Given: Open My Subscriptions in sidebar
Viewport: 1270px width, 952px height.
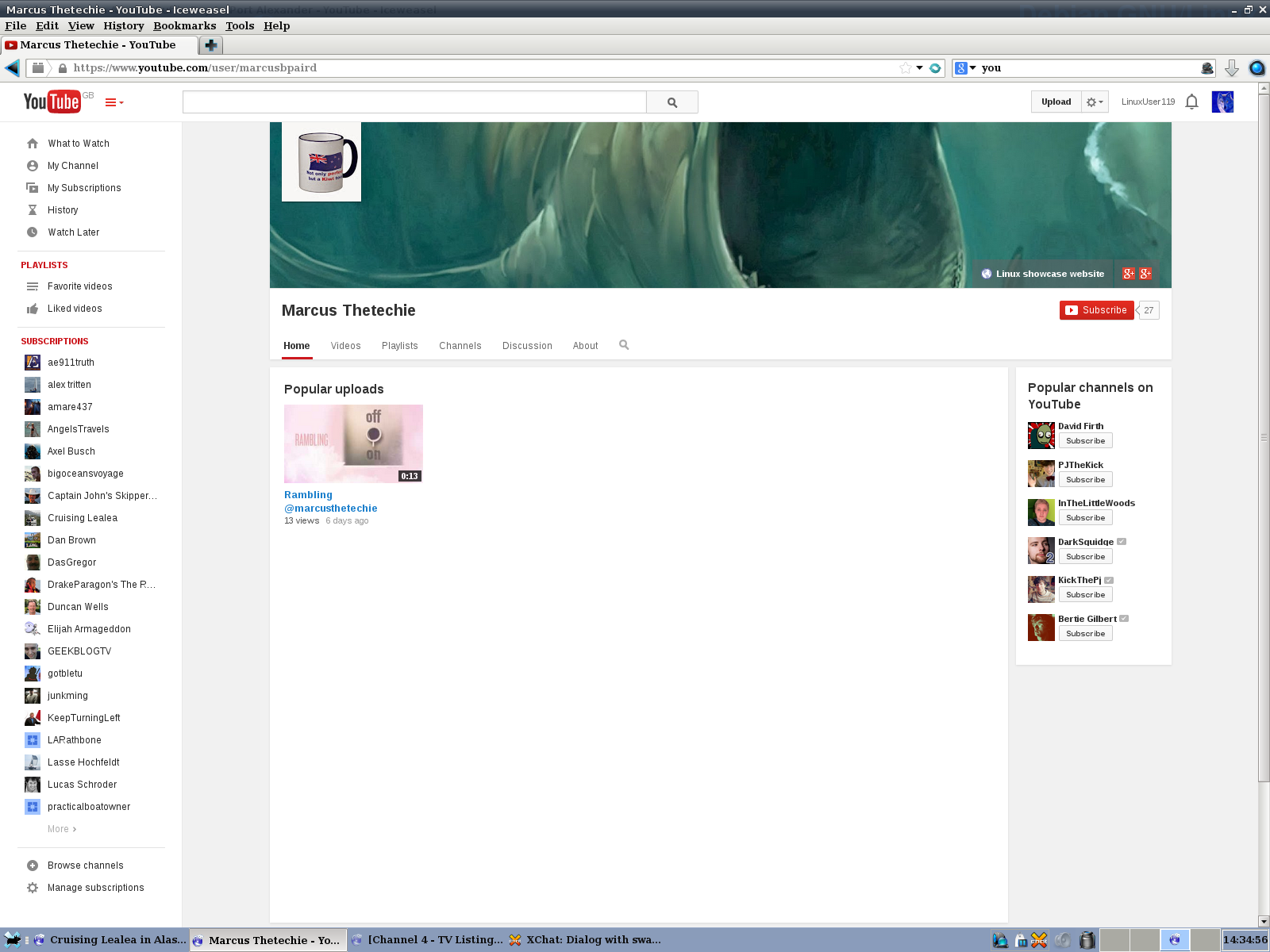Looking at the screenshot, I should (84, 188).
